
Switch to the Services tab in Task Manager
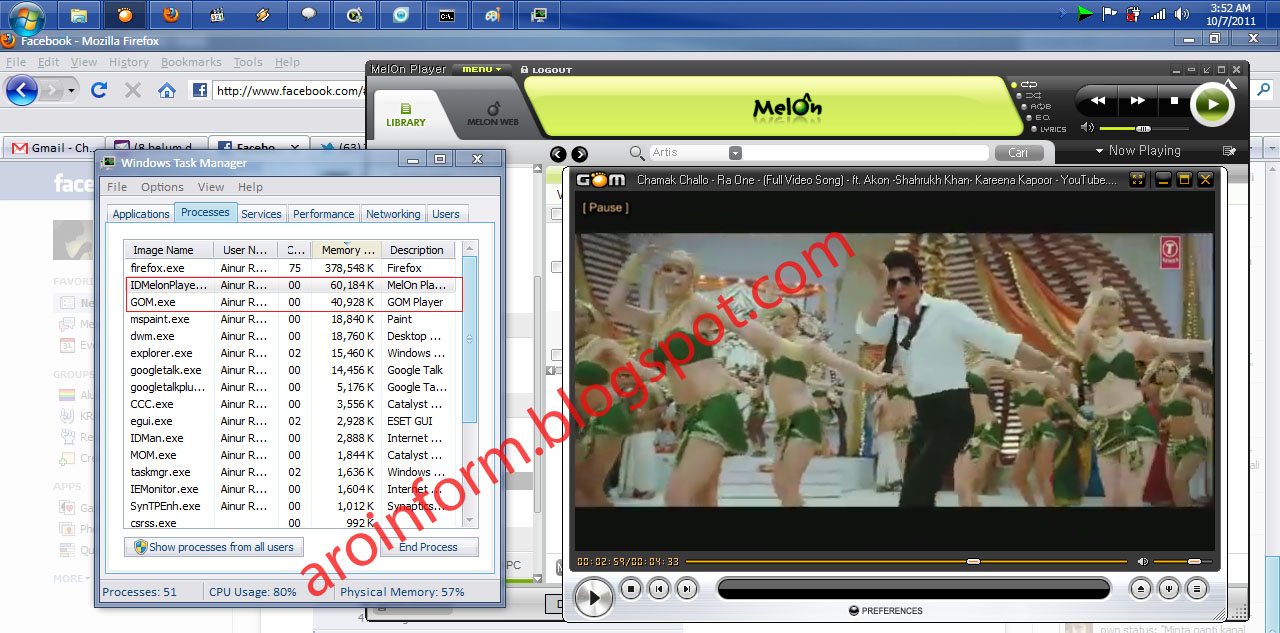[x=261, y=214]
